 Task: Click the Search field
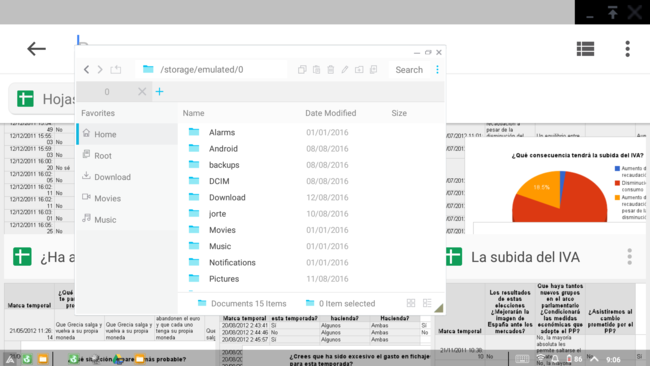coord(409,70)
